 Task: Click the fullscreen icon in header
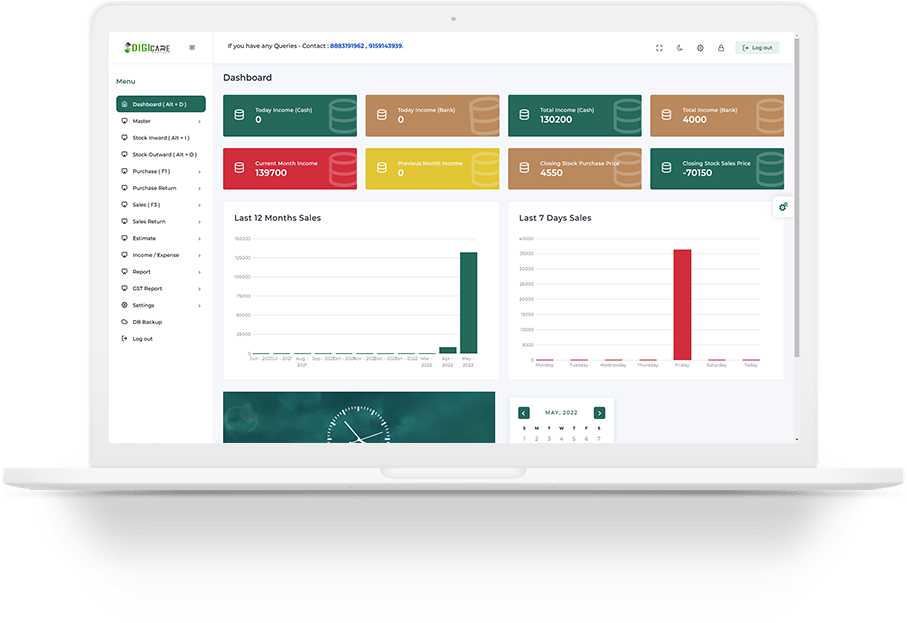click(x=659, y=48)
